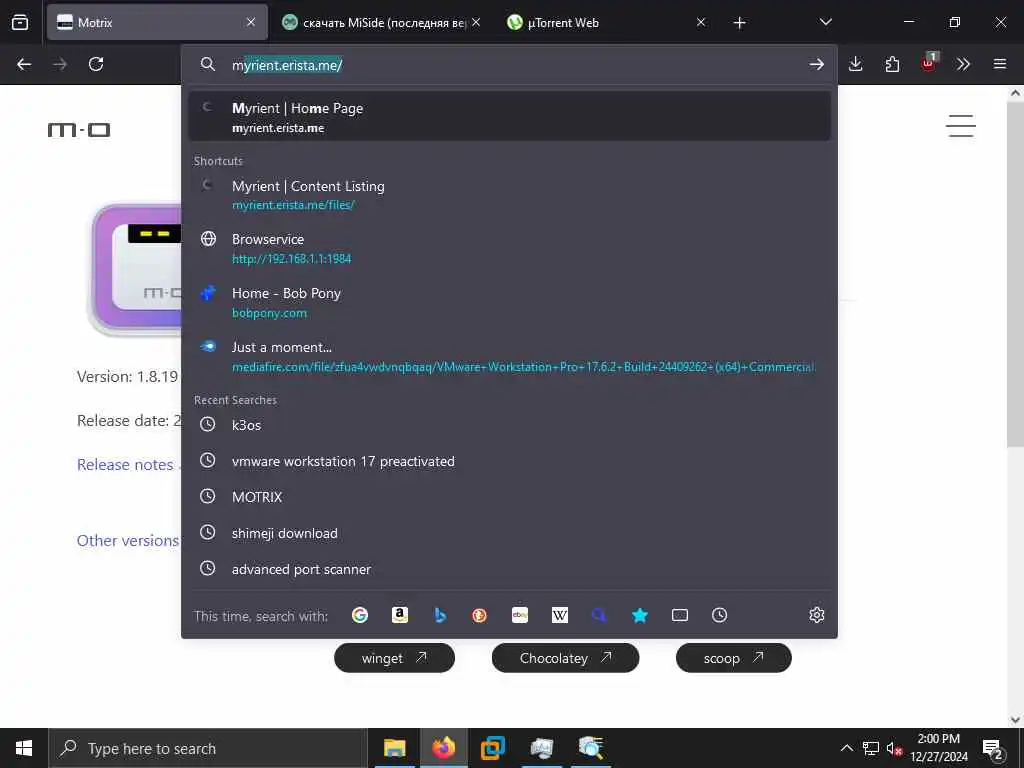Viewport: 1024px width, 768px height.
Task: Close the Motrix tab
Action: pos(251,23)
